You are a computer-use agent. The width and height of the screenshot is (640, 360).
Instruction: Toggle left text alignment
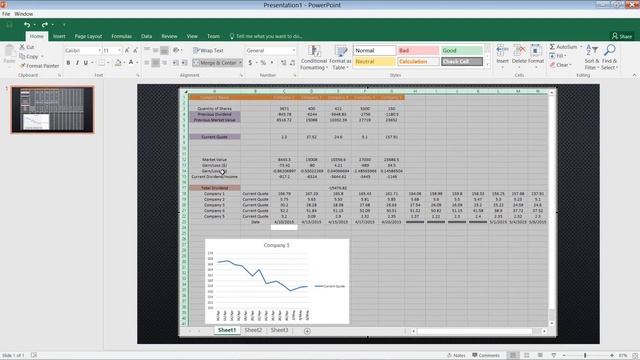147,63
